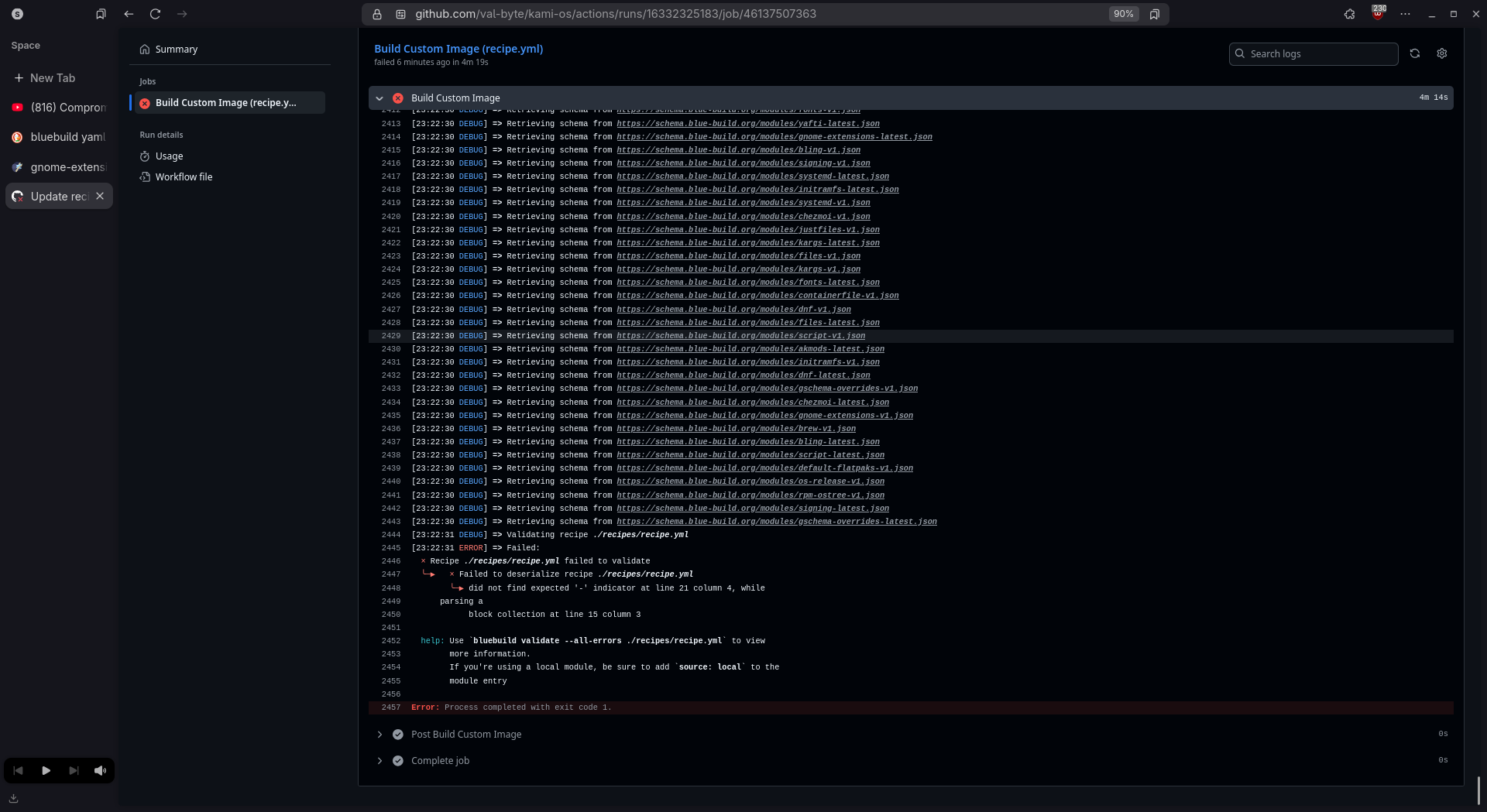Image resolution: width=1487 pixels, height=812 pixels.
Task: Open the extensions puzzle icon
Action: click(1349, 14)
